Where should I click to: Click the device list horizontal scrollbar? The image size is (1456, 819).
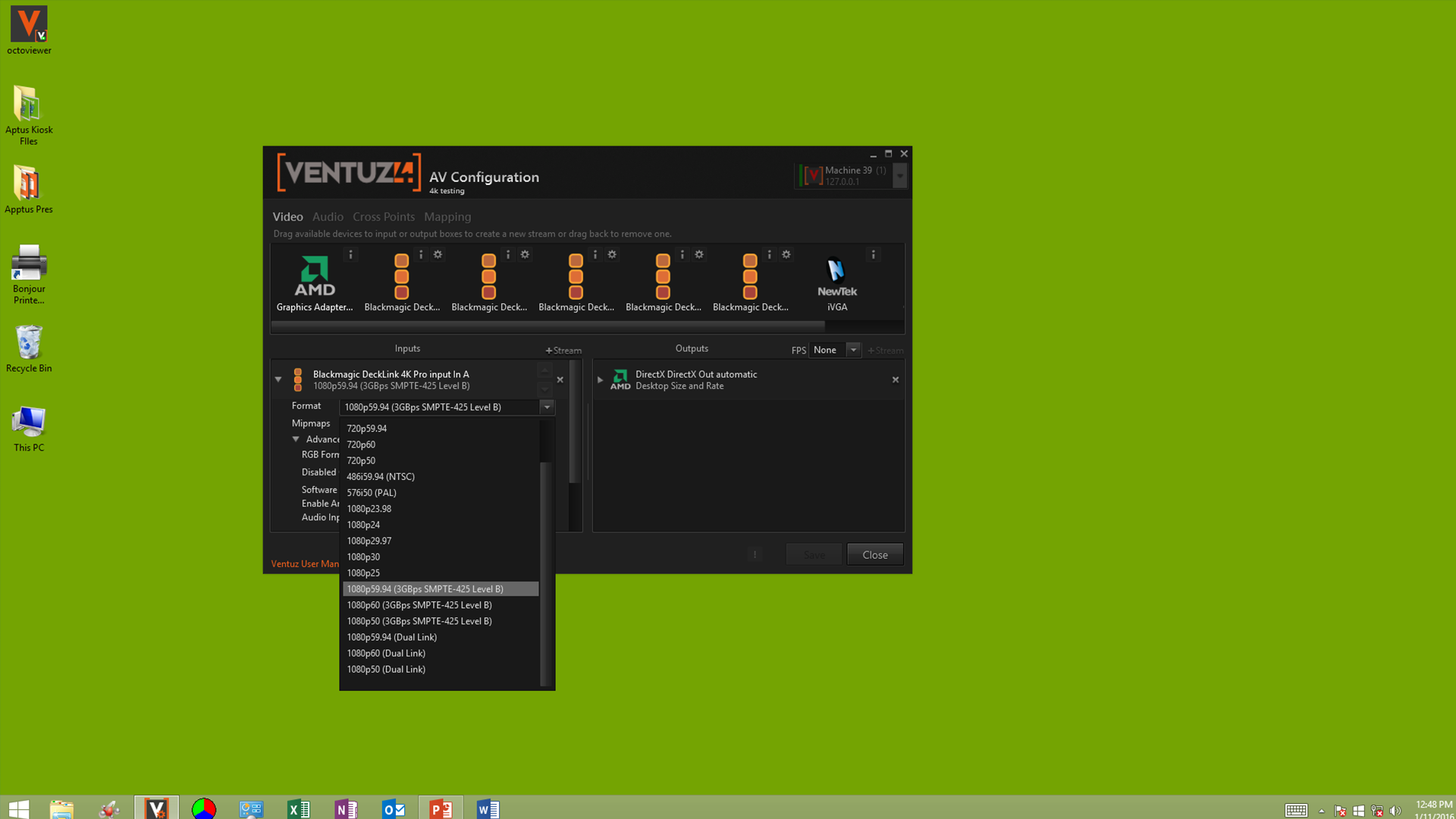(x=548, y=325)
